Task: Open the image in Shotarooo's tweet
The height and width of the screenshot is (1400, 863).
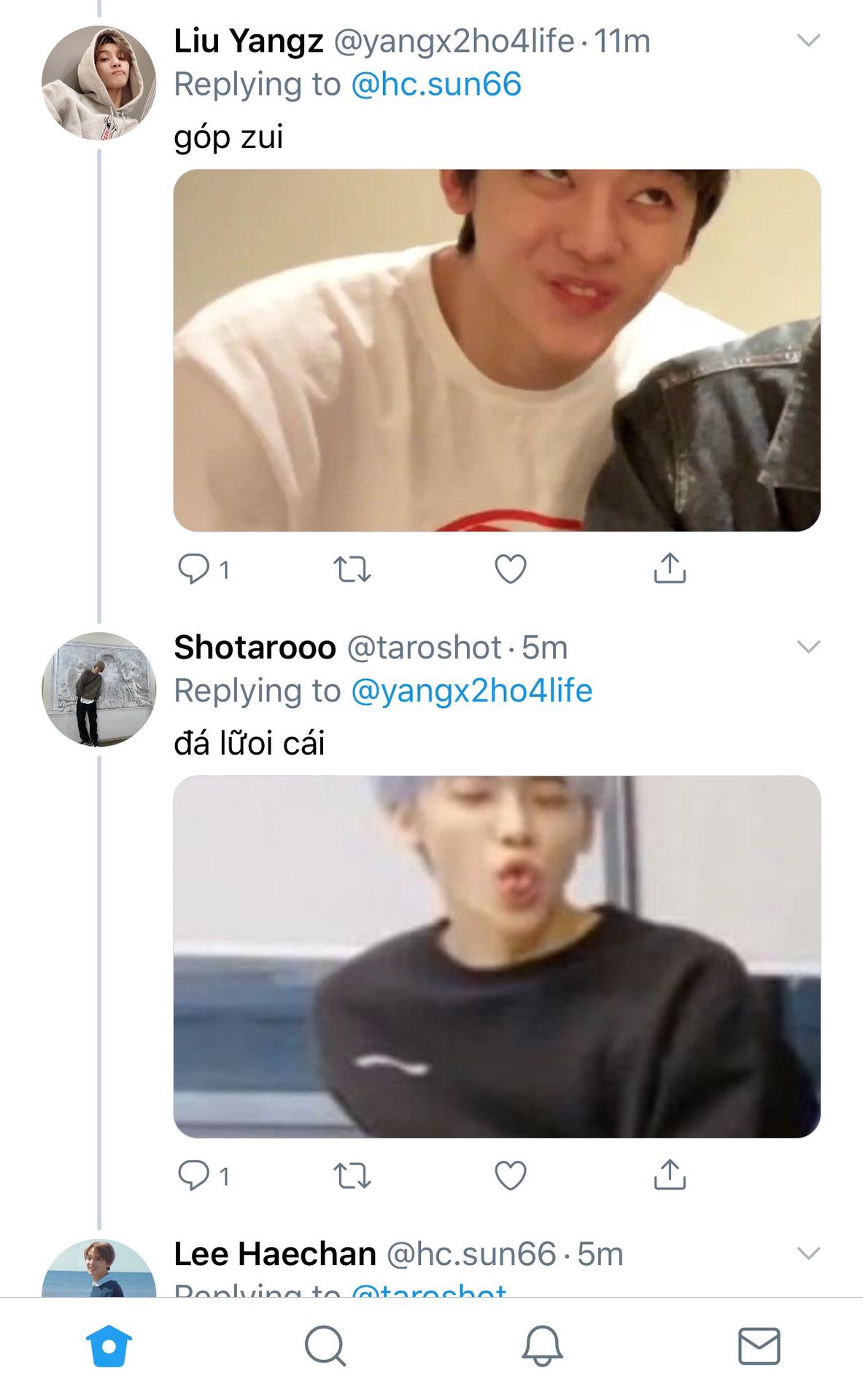Action: click(x=497, y=956)
